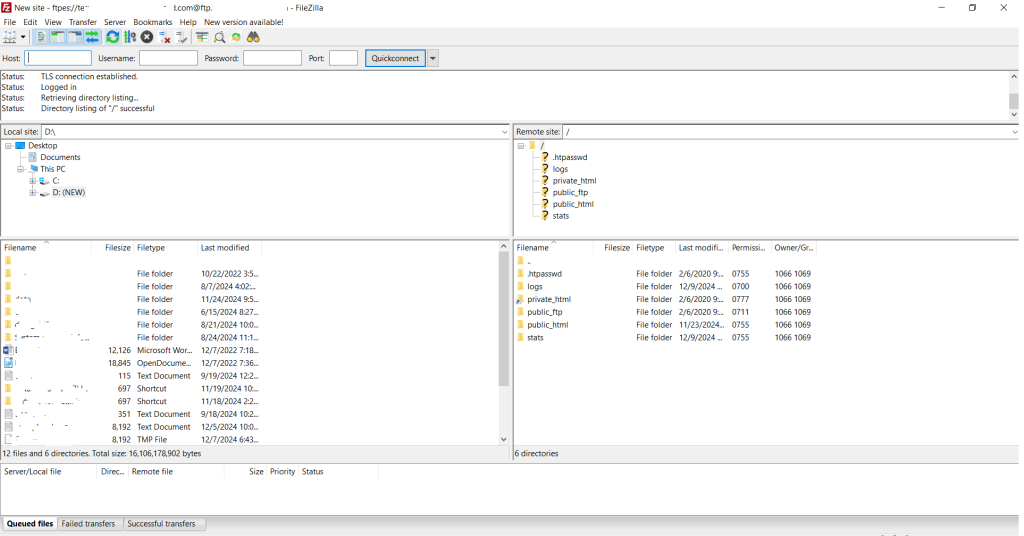Image resolution: width=1024 pixels, height=536 pixels.
Task: Open the Bookmarks menu
Action: click(x=153, y=22)
